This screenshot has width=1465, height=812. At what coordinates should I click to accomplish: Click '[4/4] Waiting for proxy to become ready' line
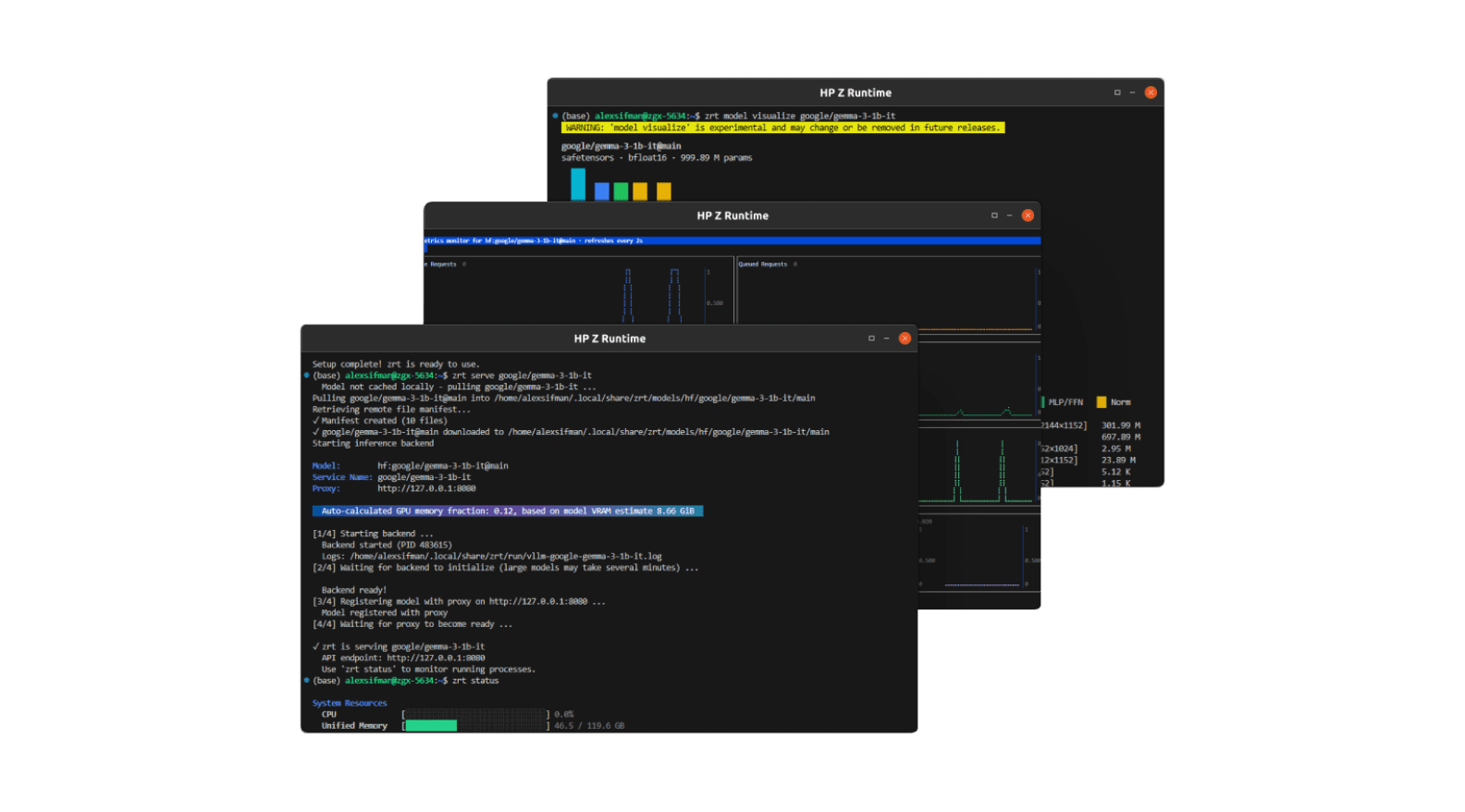click(412, 624)
